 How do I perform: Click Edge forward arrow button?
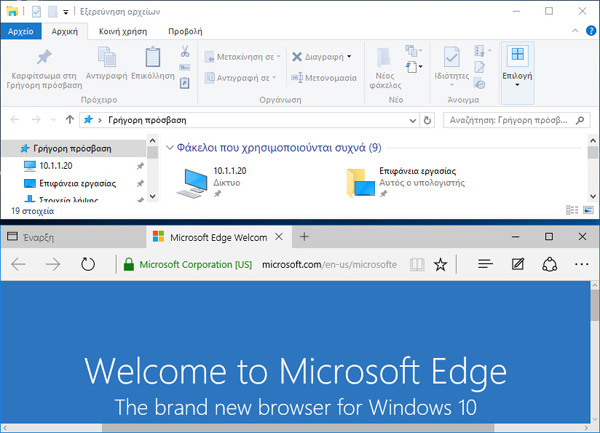tap(52, 264)
